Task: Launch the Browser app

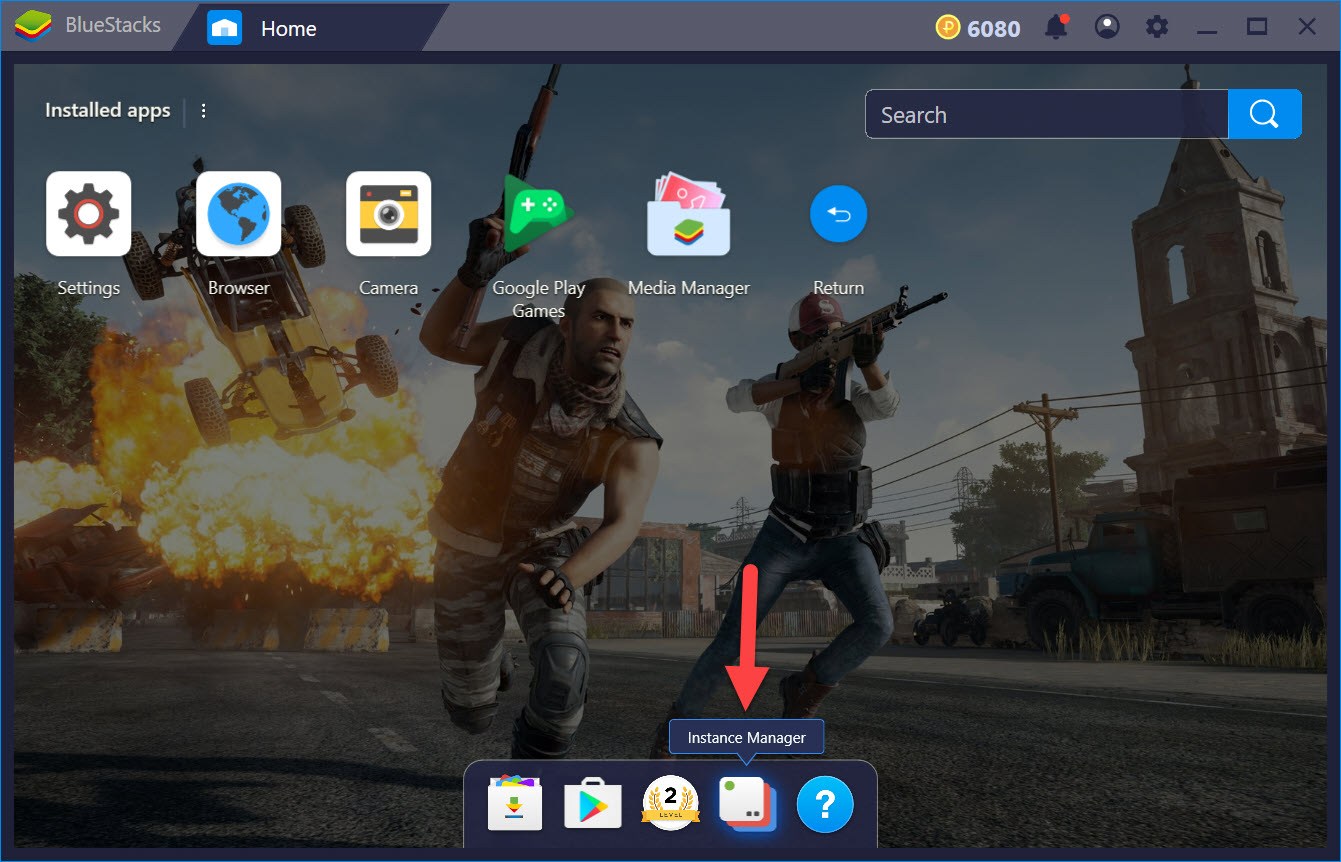Action: (238, 214)
